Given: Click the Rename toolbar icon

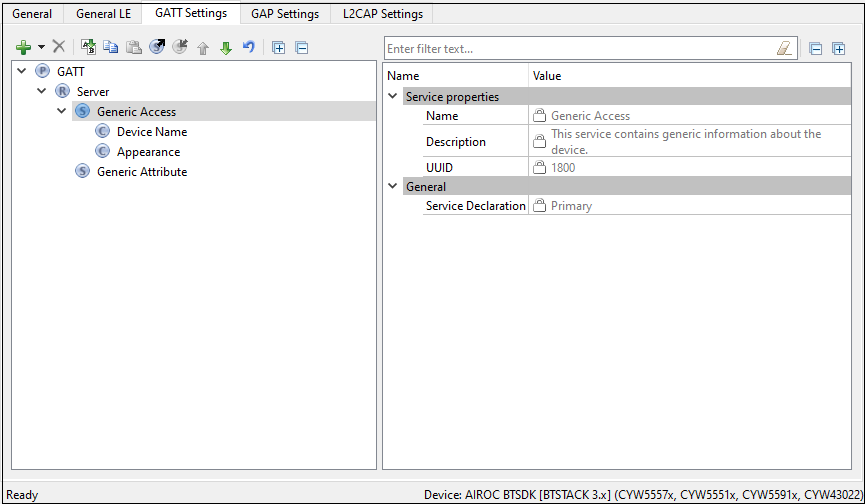Looking at the screenshot, I should [x=88, y=47].
